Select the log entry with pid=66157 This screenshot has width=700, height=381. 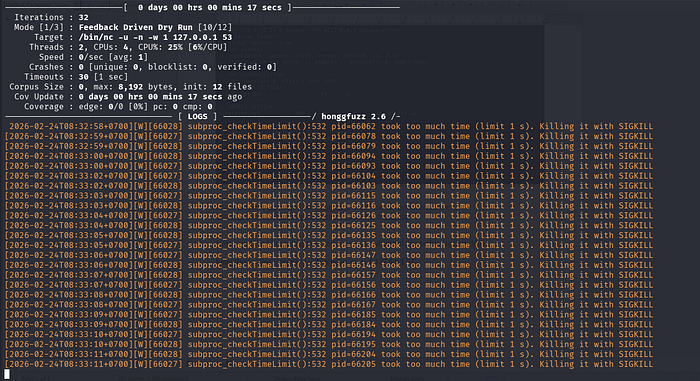click(x=329, y=275)
